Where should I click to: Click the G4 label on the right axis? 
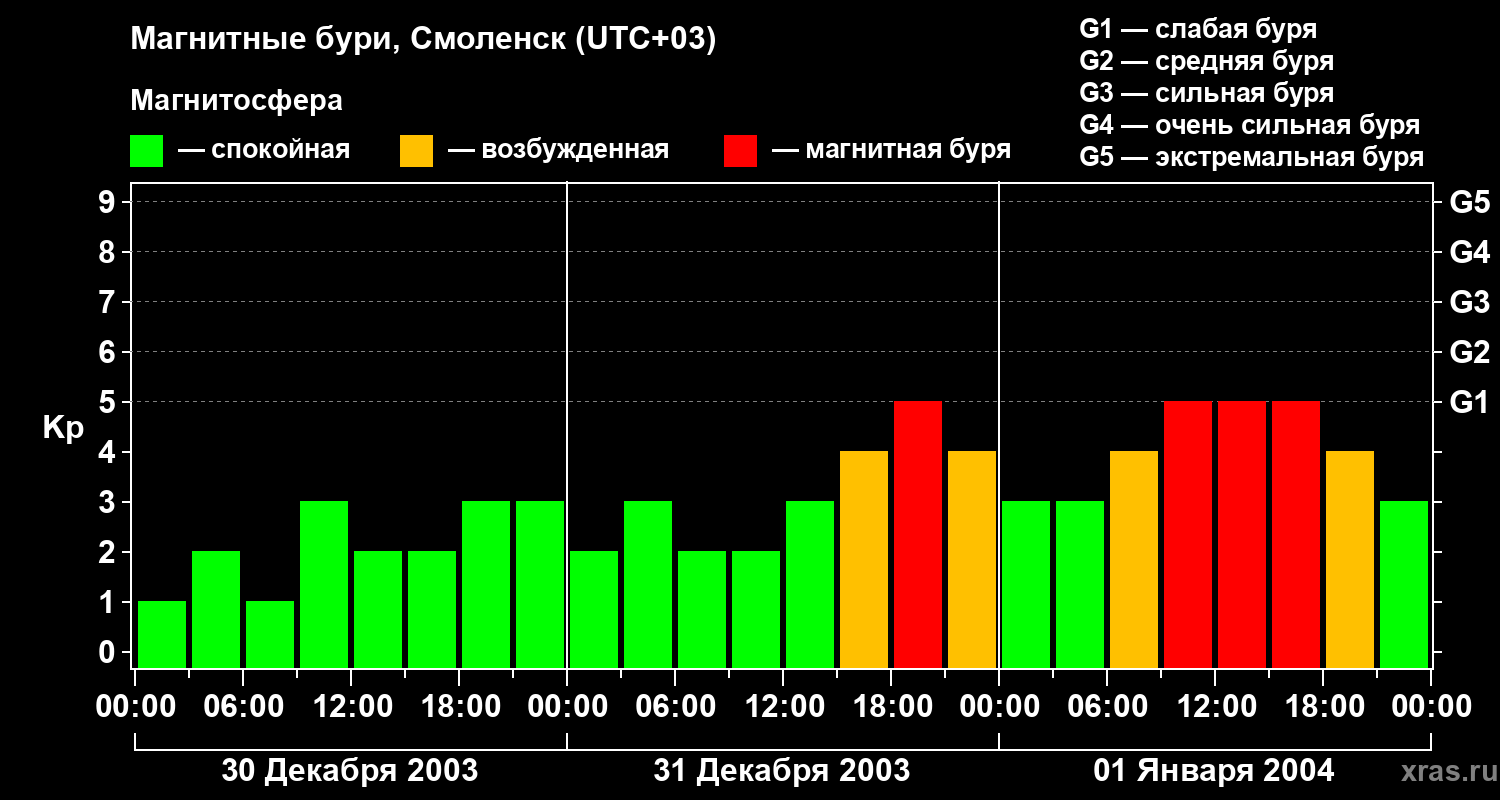coord(1469,252)
